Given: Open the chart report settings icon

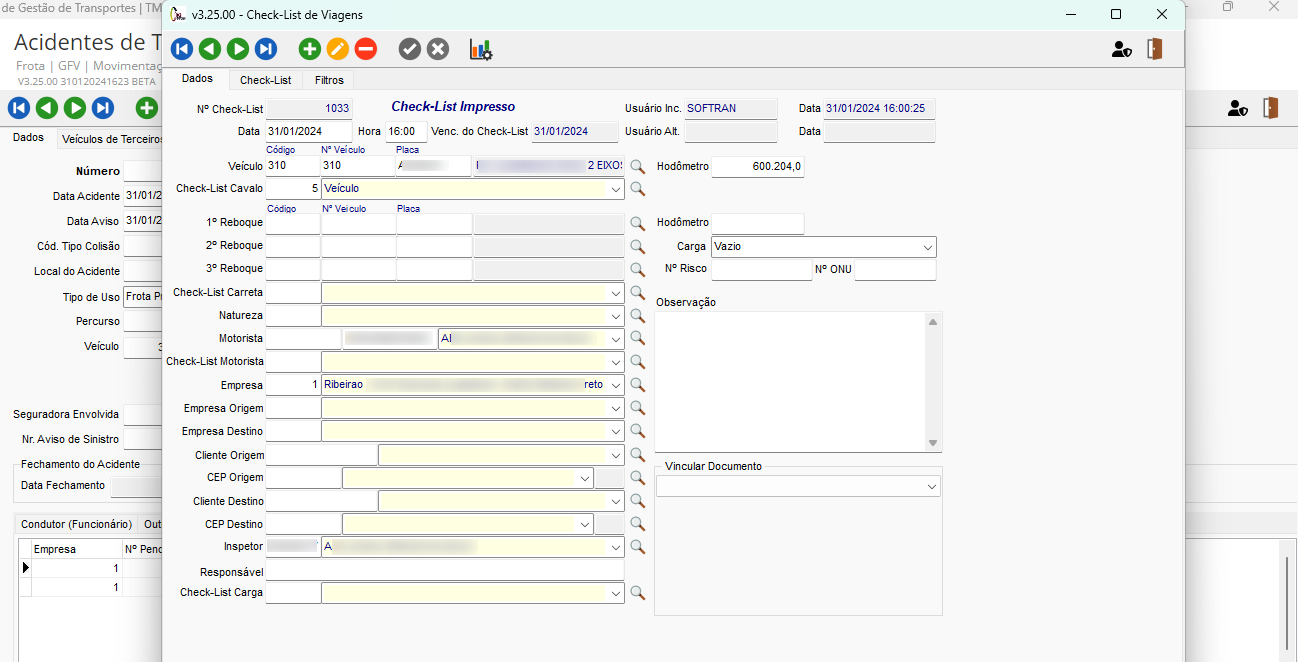Looking at the screenshot, I should click(x=481, y=49).
